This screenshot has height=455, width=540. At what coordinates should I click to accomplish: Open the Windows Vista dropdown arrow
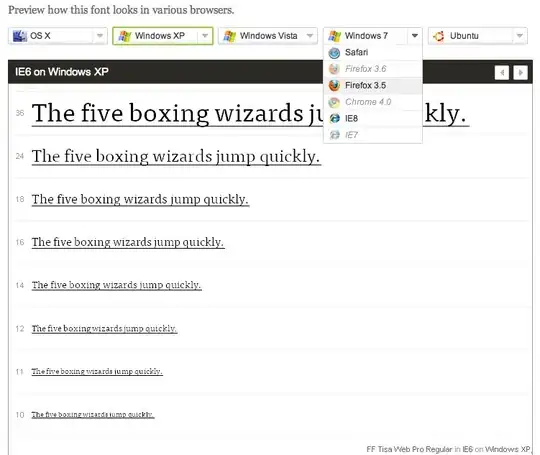(x=310, y=36)
